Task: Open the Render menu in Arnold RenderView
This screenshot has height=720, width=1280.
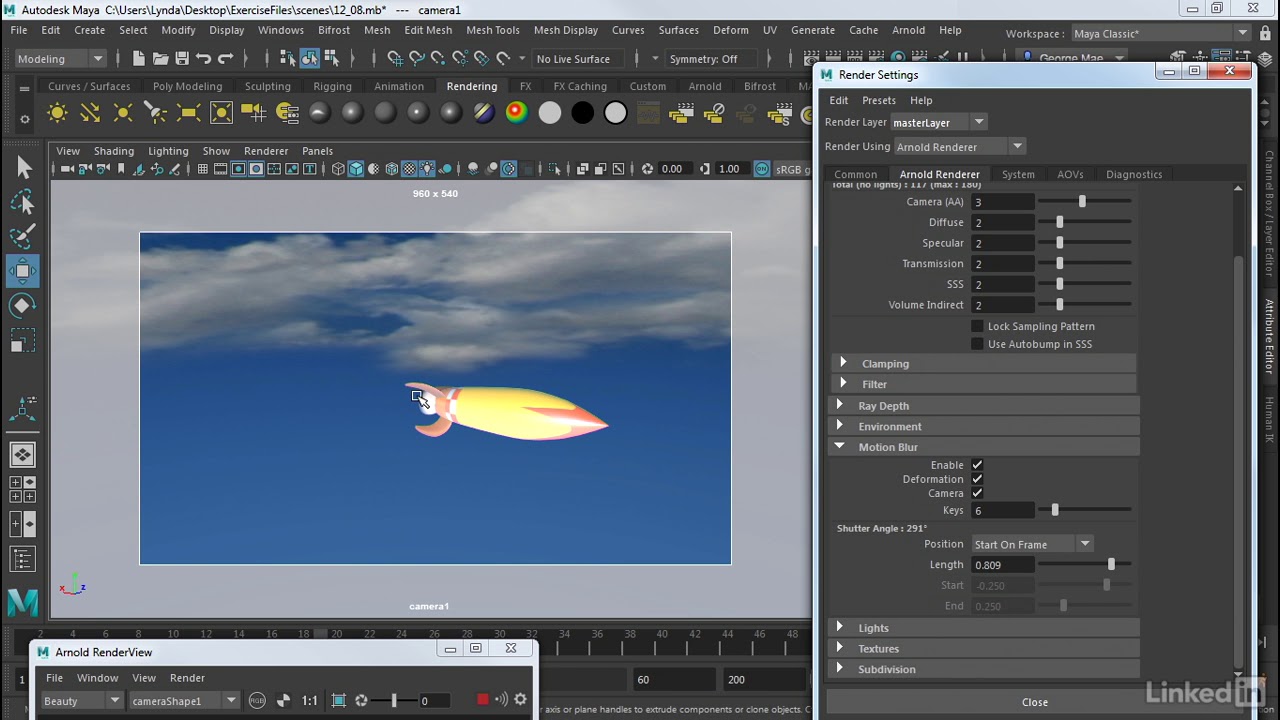Action: pos(187,678)
